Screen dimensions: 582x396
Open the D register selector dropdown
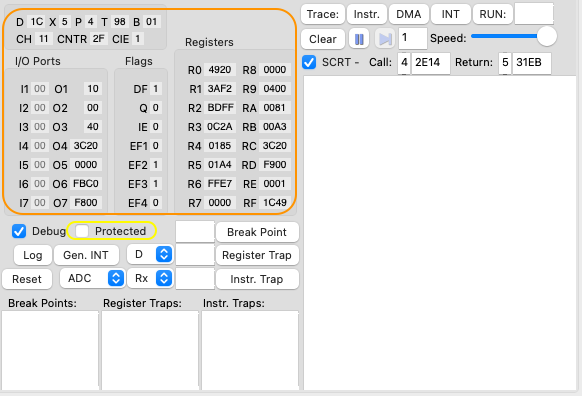click(150, 255)
